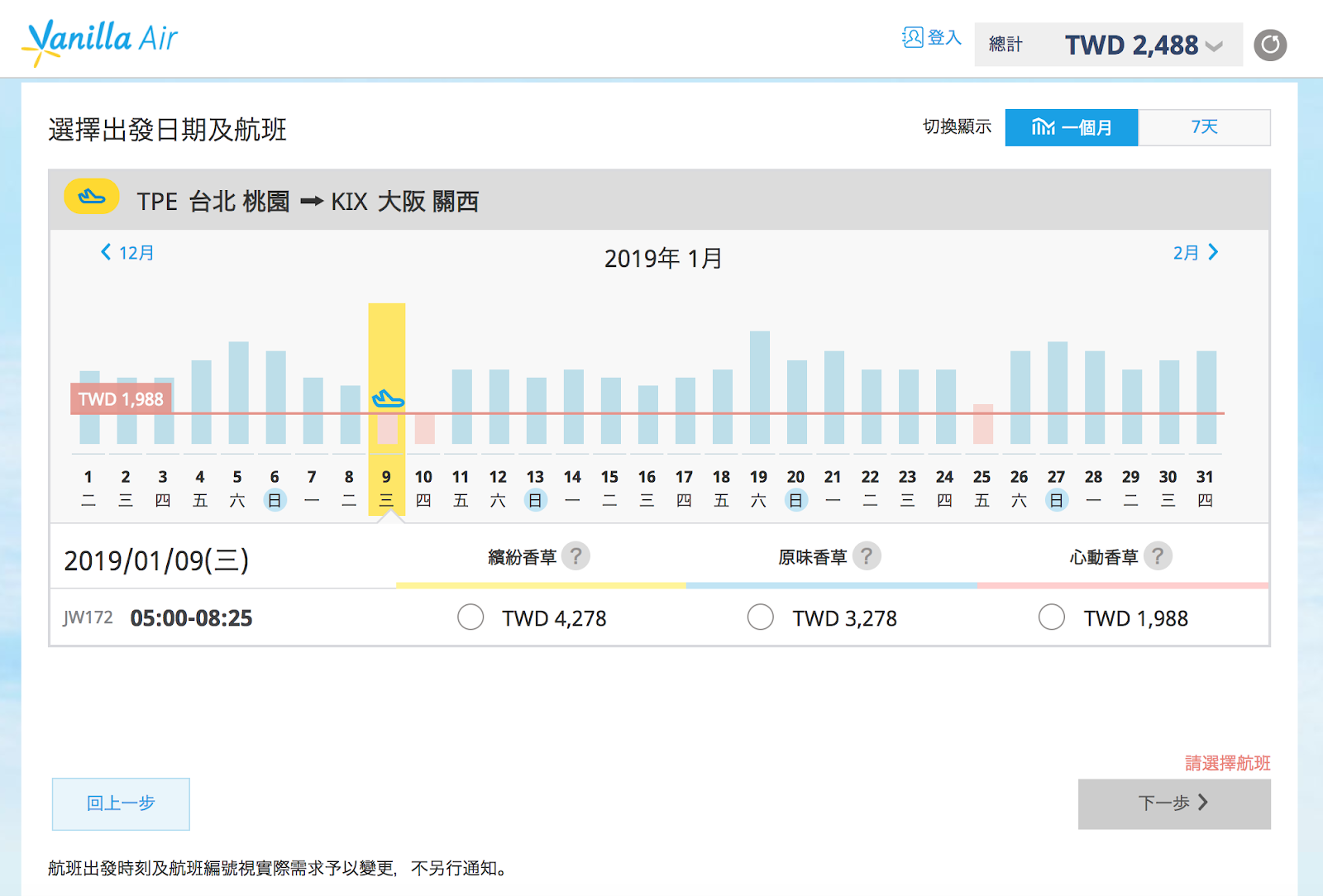The width and height of the screenshot is (1323, 896).
Task: Select January 19 tallest price bar
Action: 760,388
